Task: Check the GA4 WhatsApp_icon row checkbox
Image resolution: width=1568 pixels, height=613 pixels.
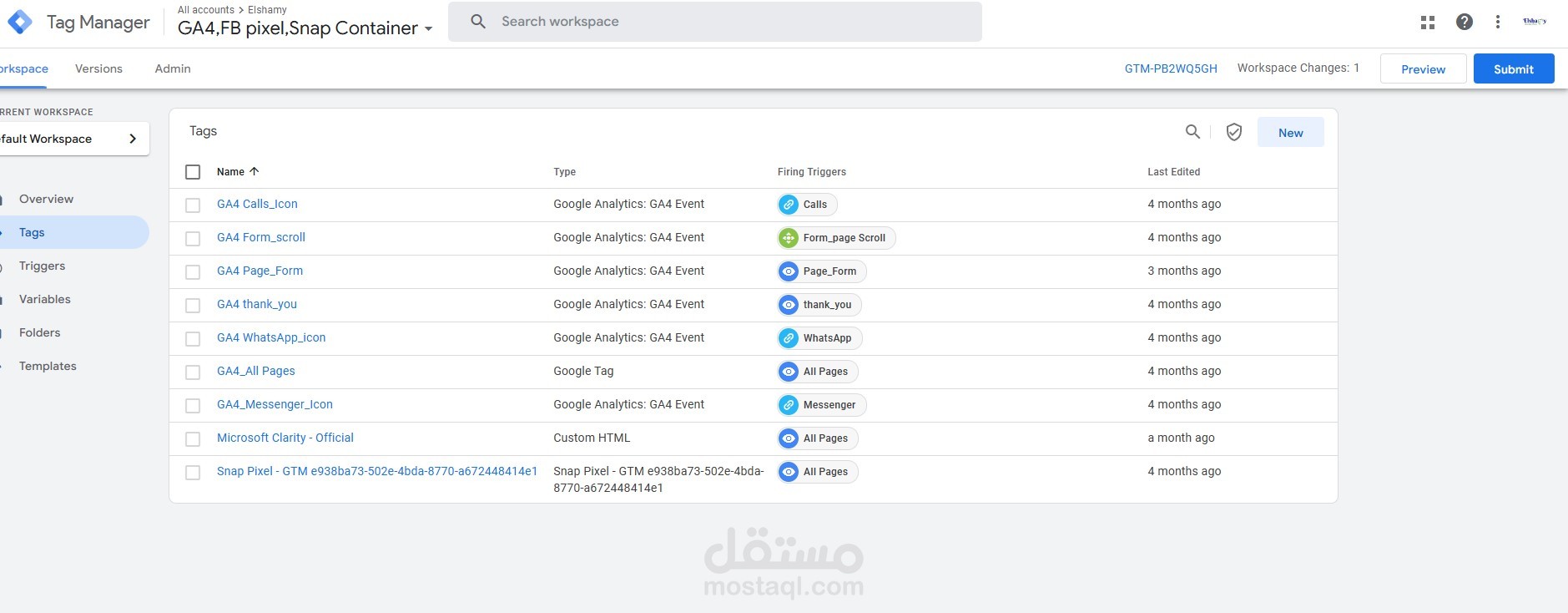Action: 193,339
